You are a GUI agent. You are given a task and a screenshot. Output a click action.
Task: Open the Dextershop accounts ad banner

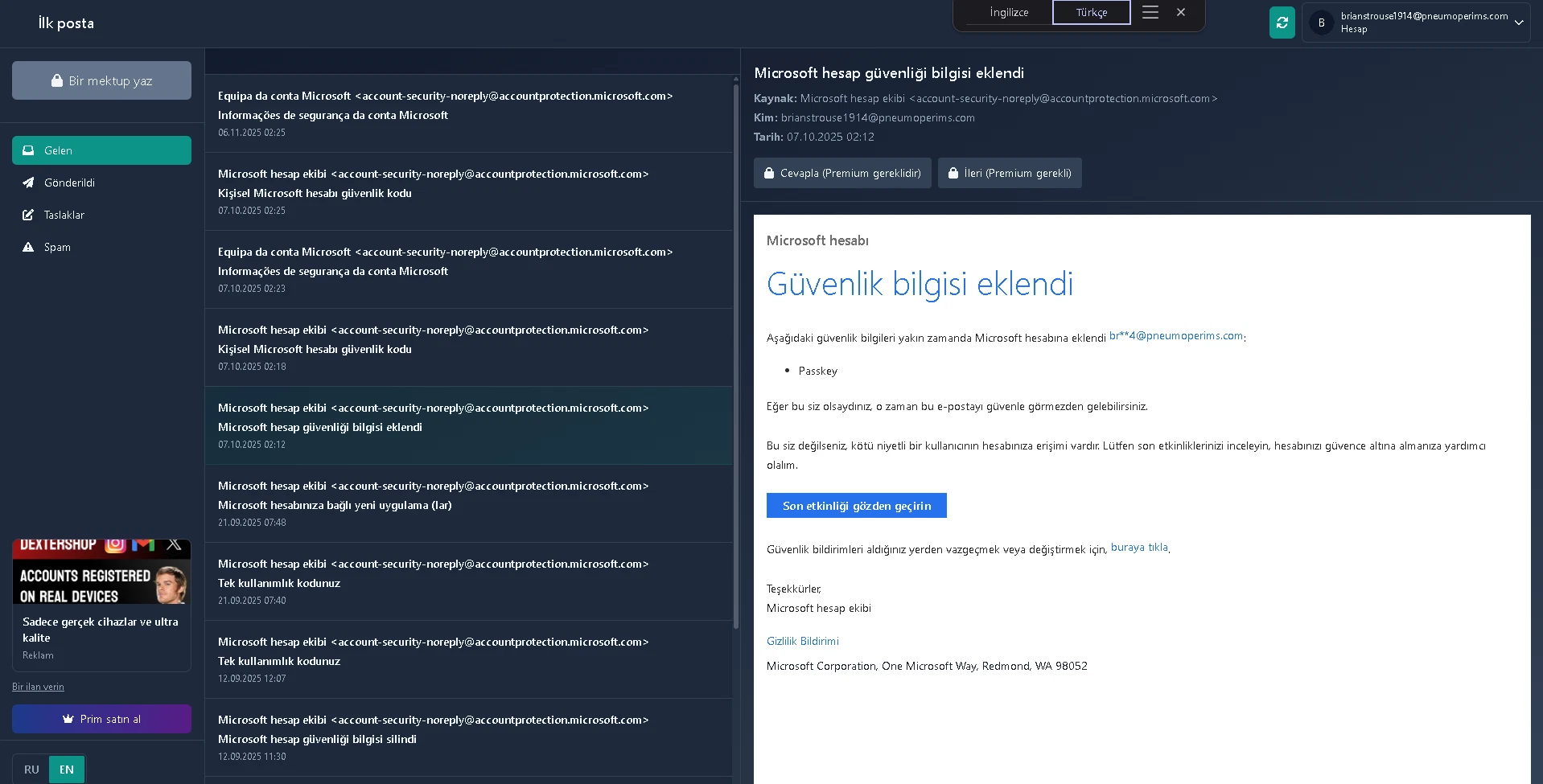pos(101,572)
